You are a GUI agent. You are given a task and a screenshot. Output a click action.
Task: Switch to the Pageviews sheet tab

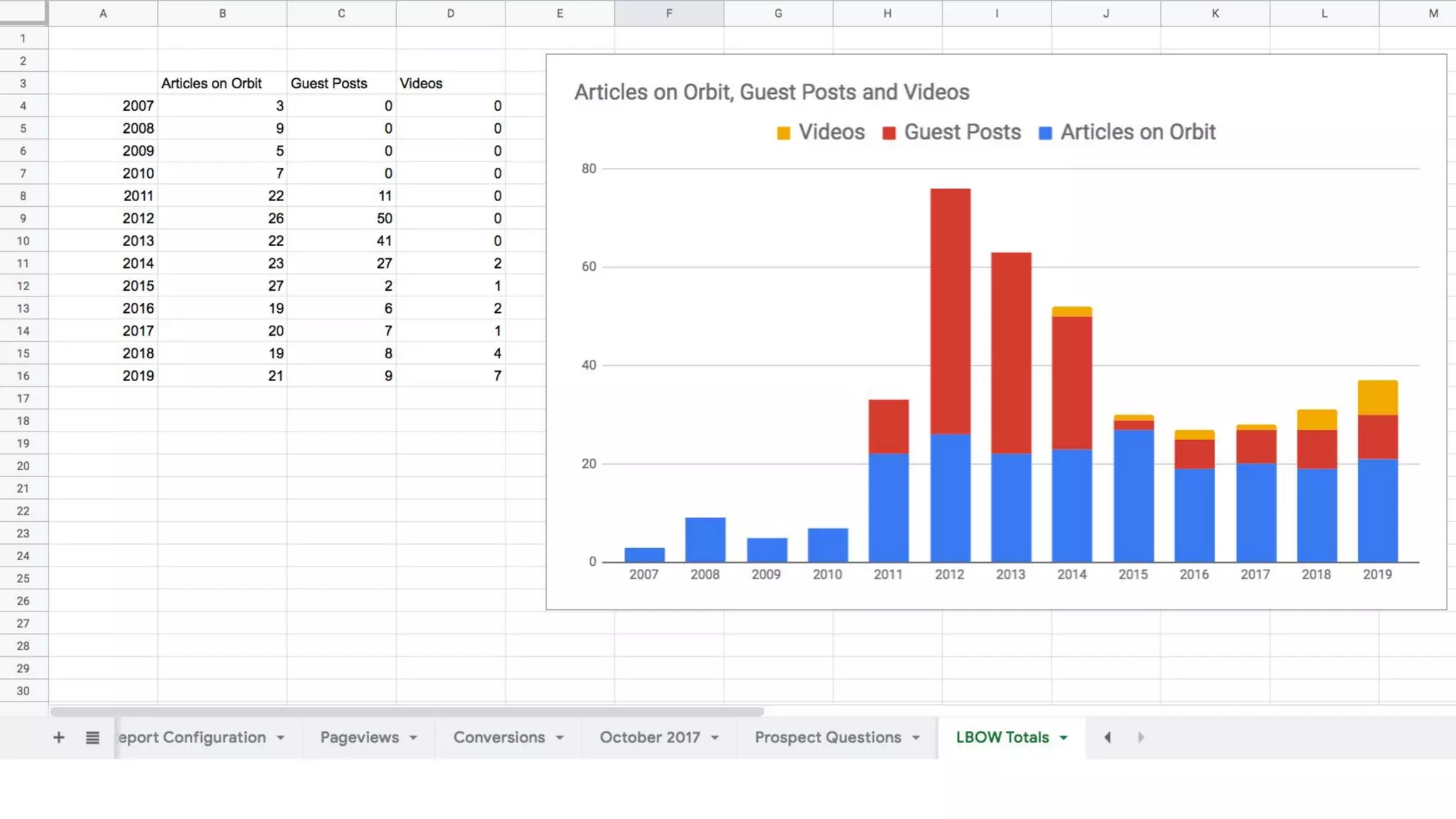pos(359,737)
